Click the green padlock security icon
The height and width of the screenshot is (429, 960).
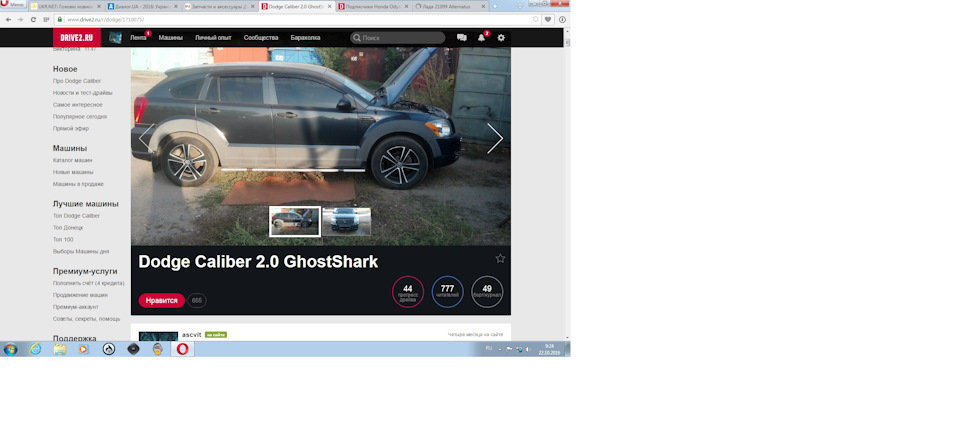(x=60, y=20)
